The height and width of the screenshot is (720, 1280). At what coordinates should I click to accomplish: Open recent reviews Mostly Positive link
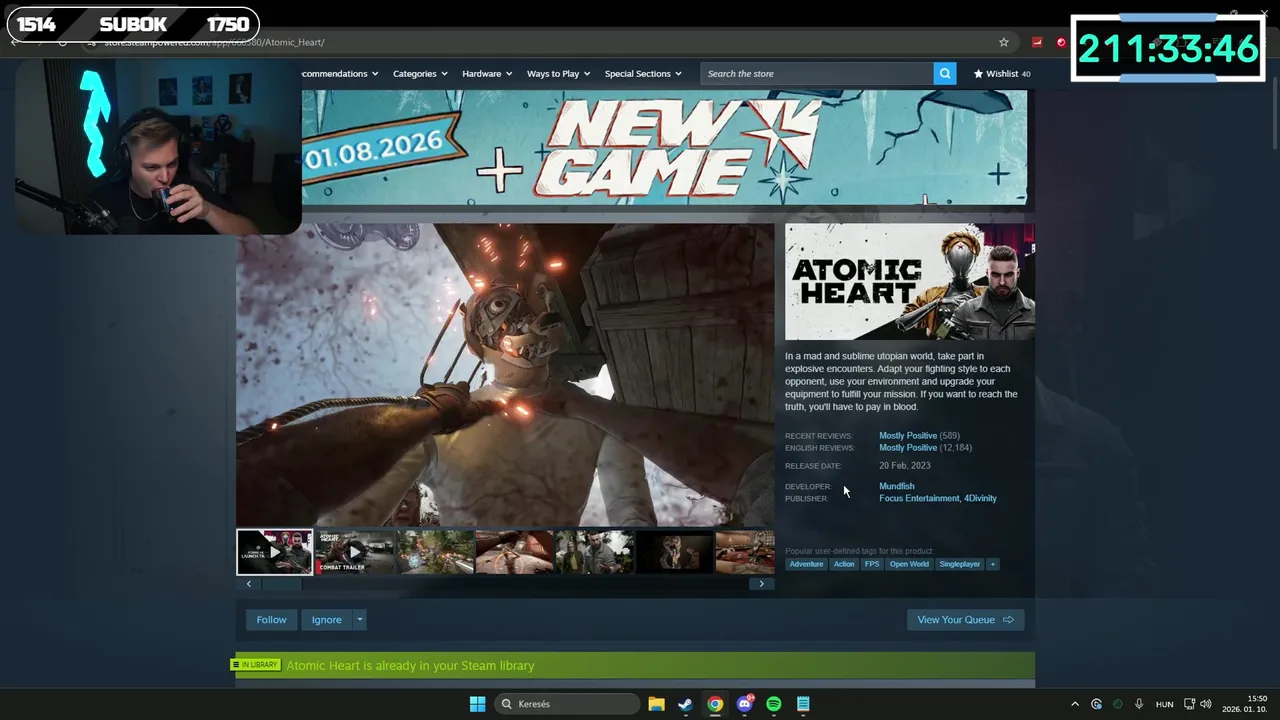point(908,436)
